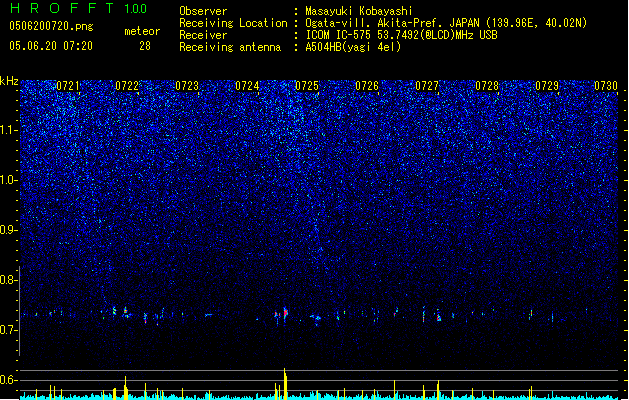This screenshot has width=629, height=400.
Task: Click the 0.8 frequency axis label
Action: [9, 280]
